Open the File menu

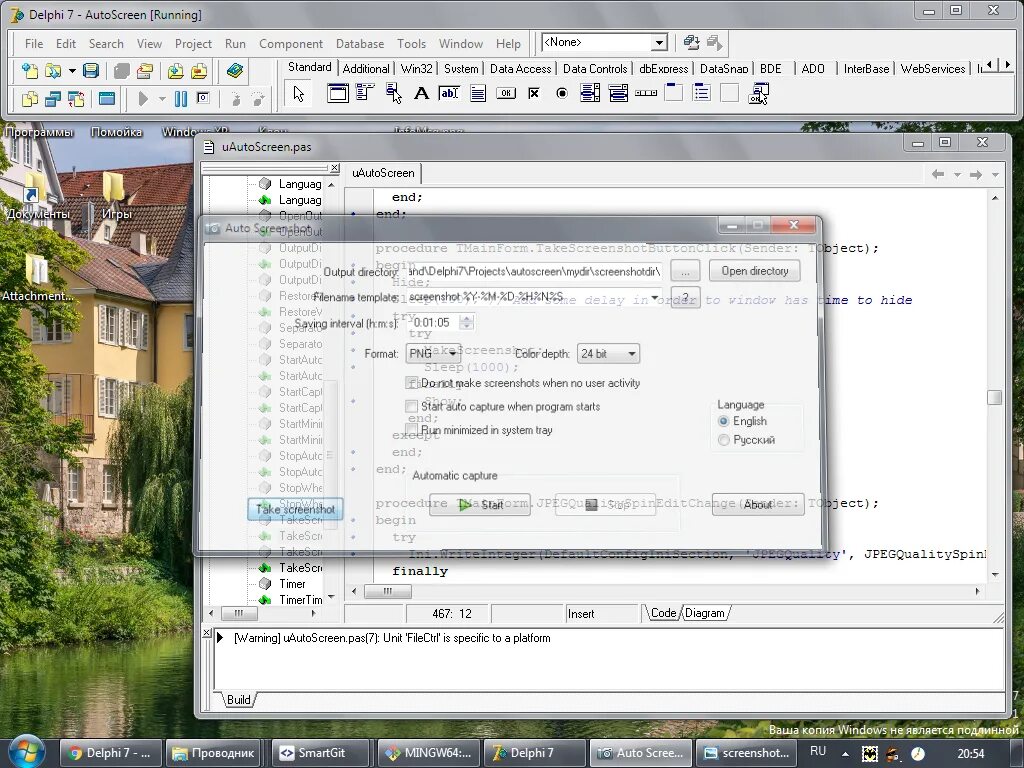pos(34,44)
